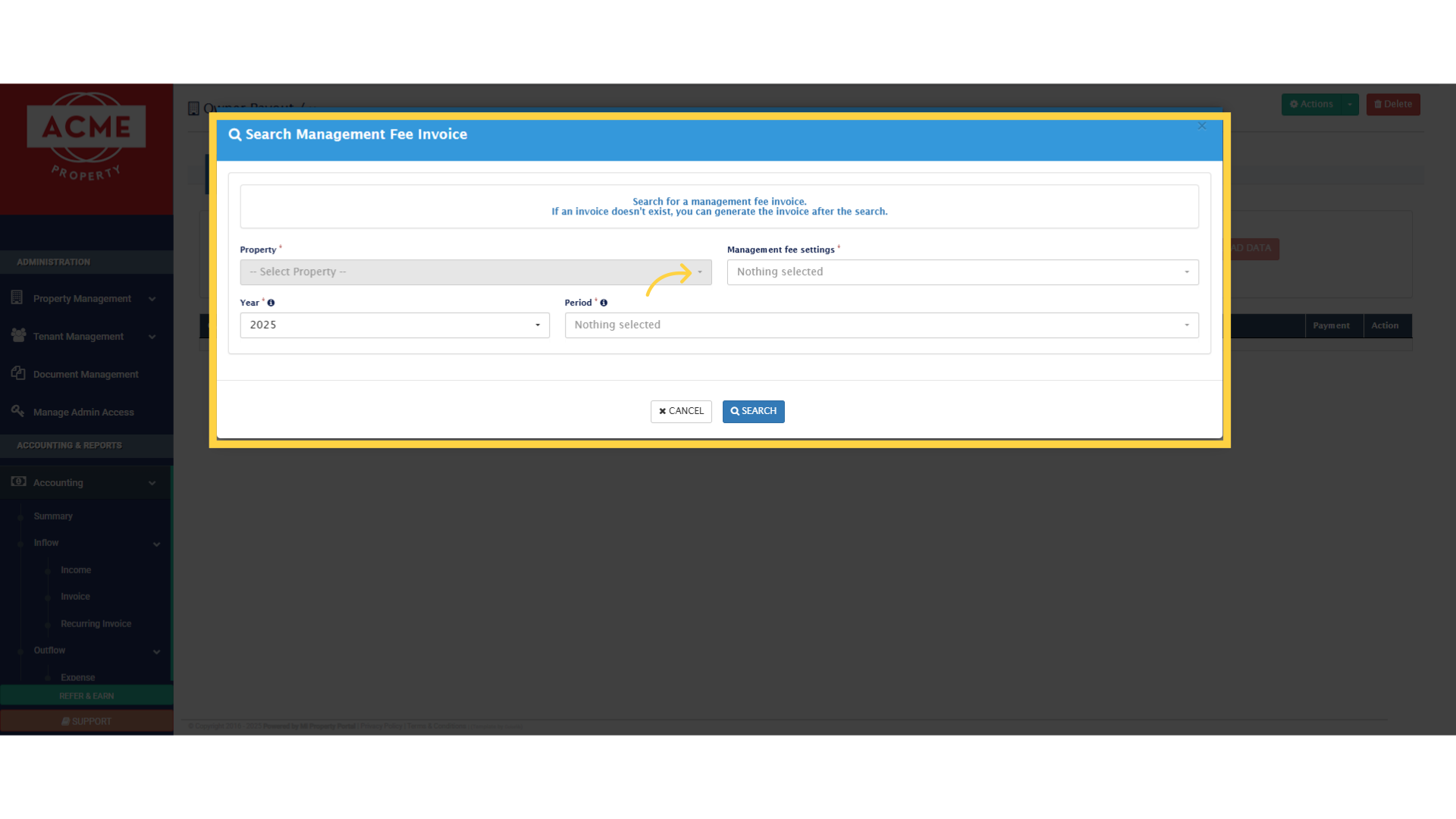Expand the Tenant Management chevron
This screenshot has height=819, width=1456.
(x=152, y=337)
